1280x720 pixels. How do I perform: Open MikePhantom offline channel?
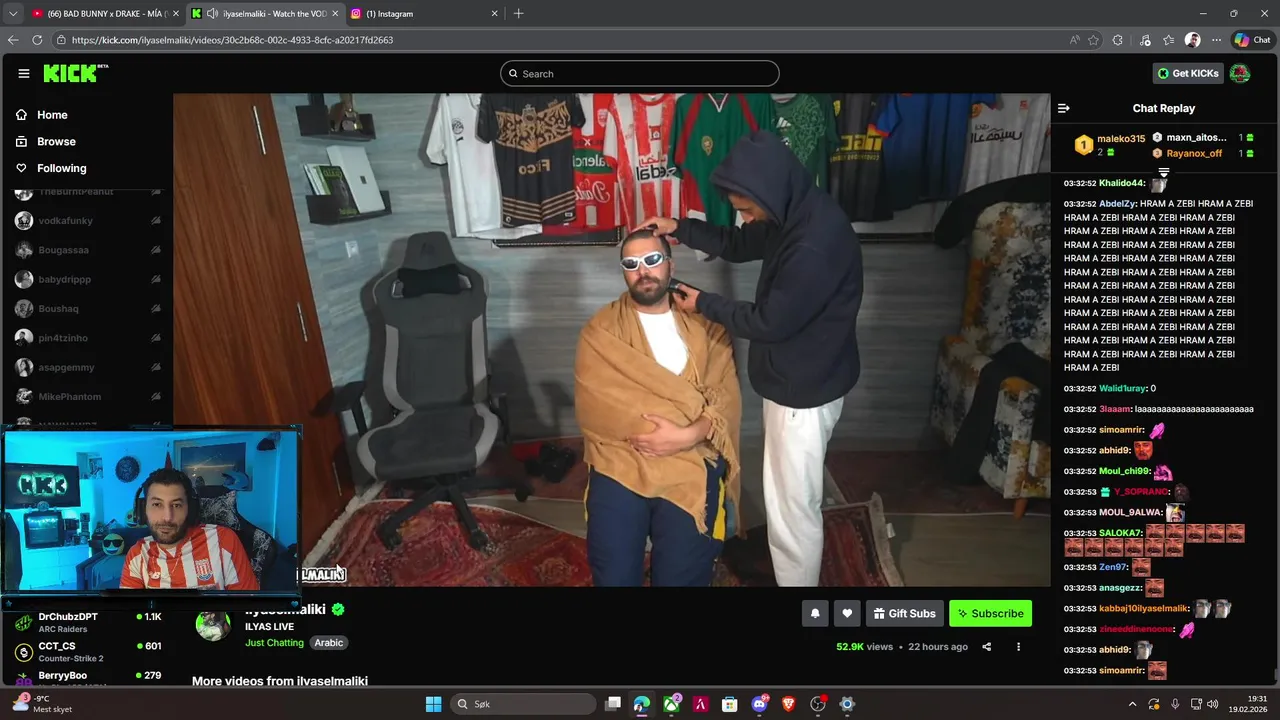[x=87, y=397]
